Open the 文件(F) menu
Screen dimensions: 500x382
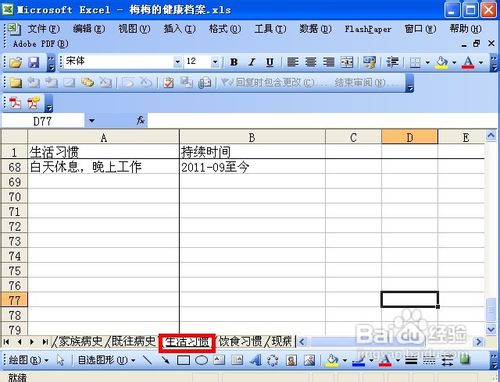coord(44,29)
